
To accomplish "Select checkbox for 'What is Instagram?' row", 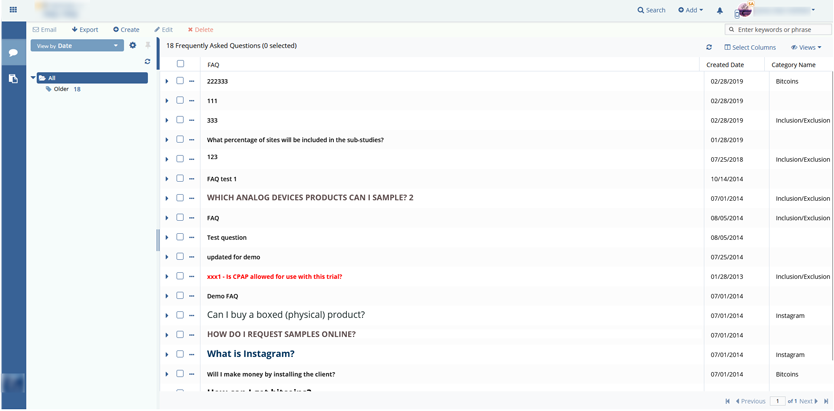I will [x=180, y=354].
